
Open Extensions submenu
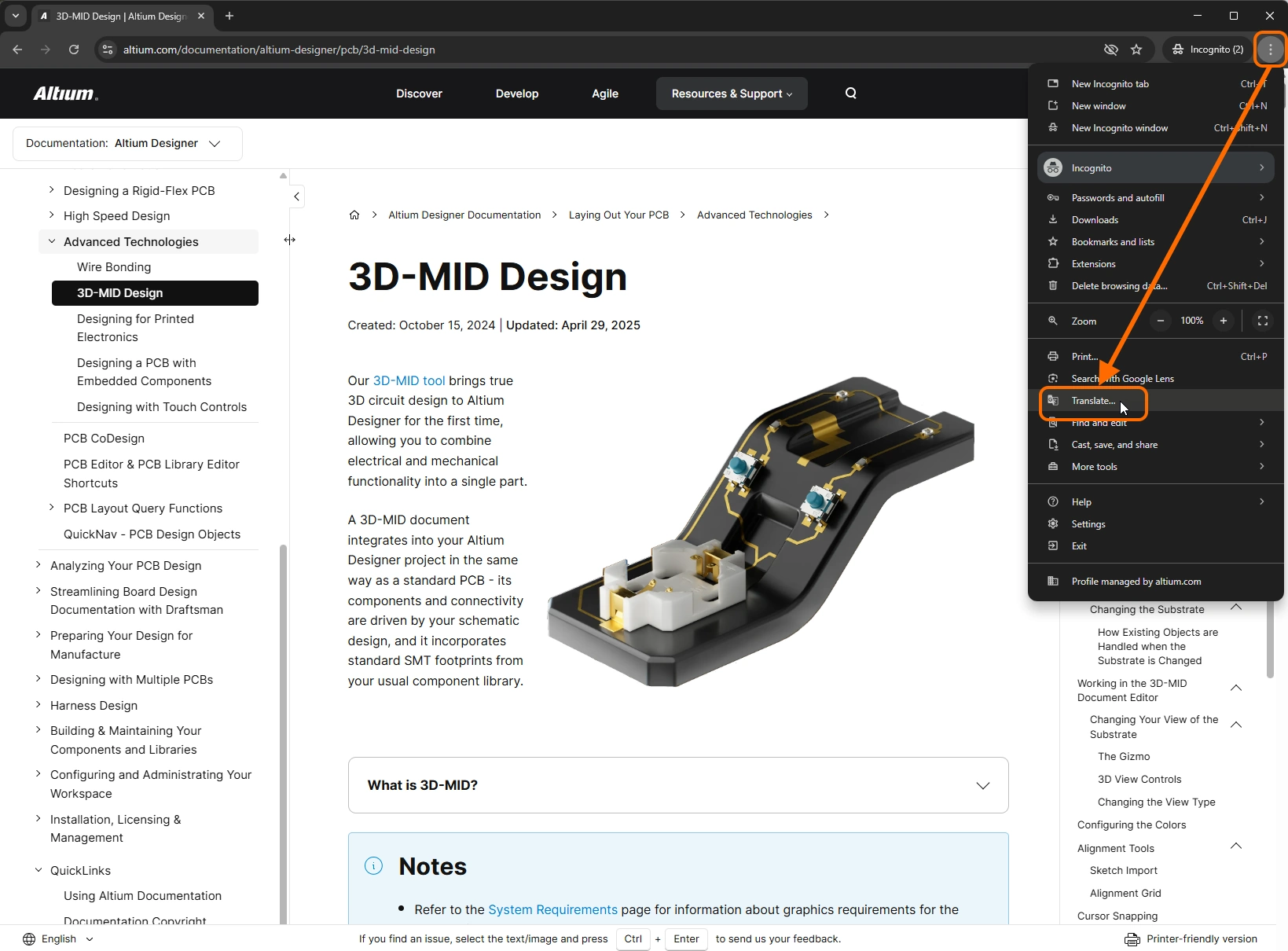pyautogui.click(x=1155, y=264)
